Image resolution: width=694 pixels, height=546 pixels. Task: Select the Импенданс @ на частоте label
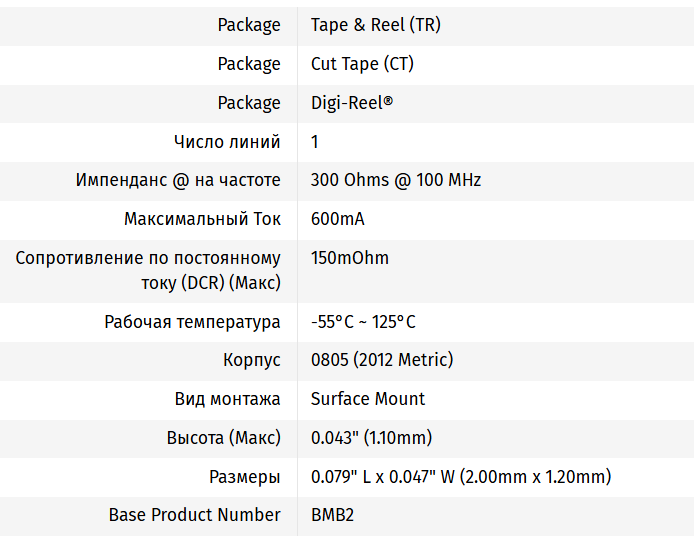[178, 181]
